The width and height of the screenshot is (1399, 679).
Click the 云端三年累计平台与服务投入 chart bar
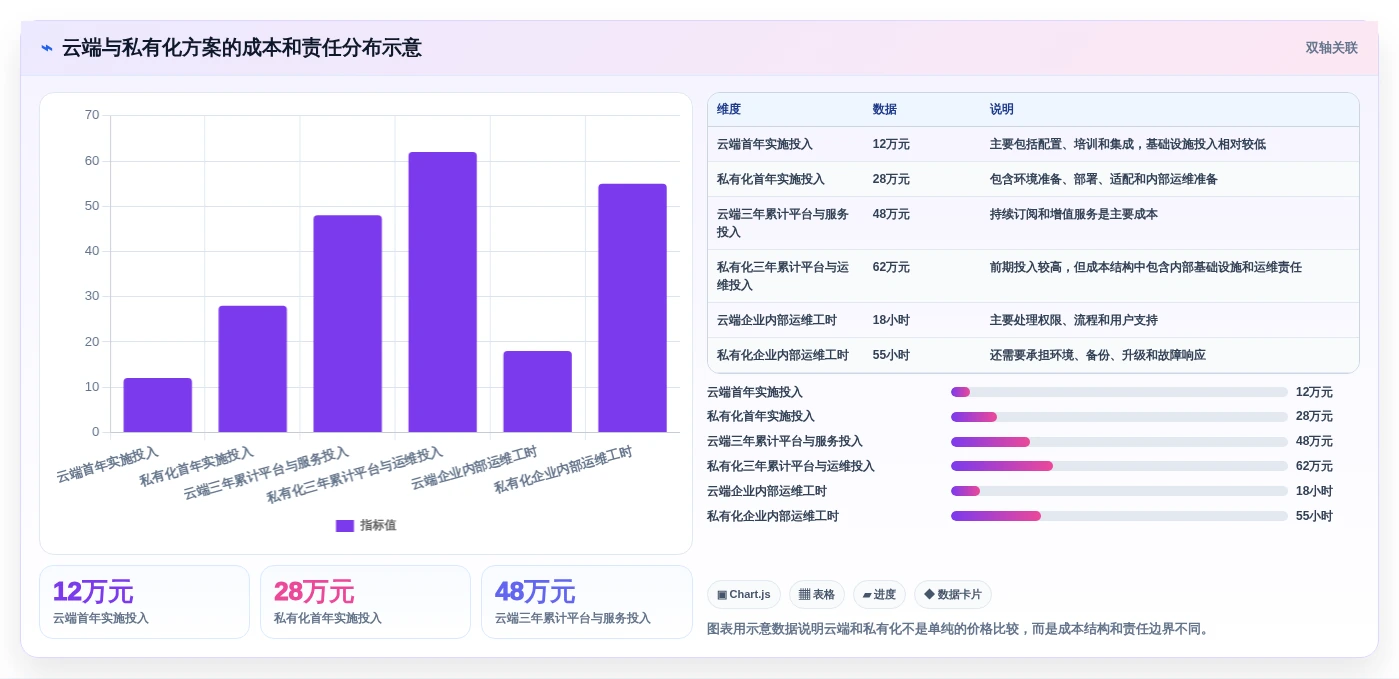click(x=348, y=324)
